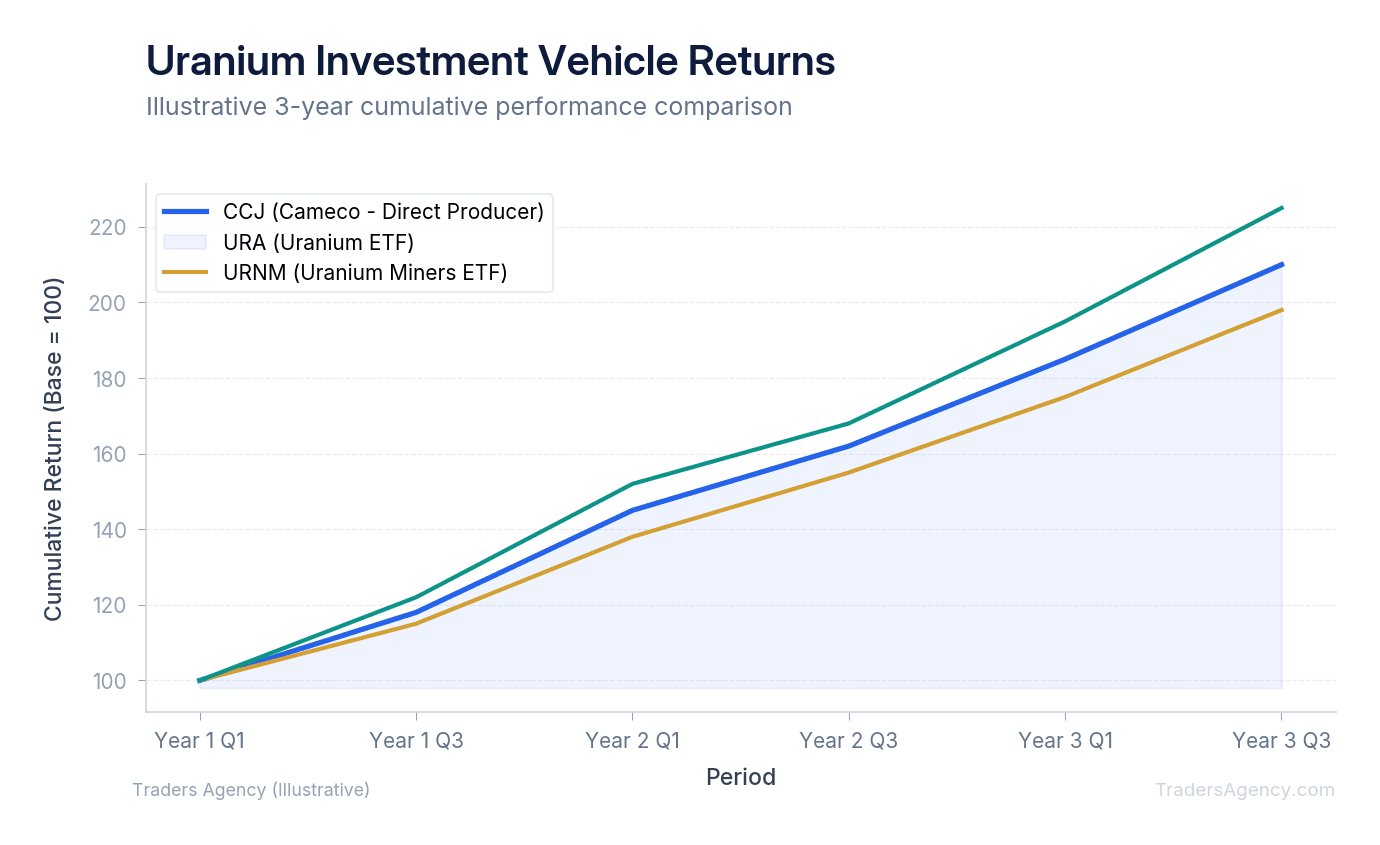This screenshot has width=1380, height=845.
Task: Click the blue CCJ line point at Year 2 Q3
Action: (849, 446)
